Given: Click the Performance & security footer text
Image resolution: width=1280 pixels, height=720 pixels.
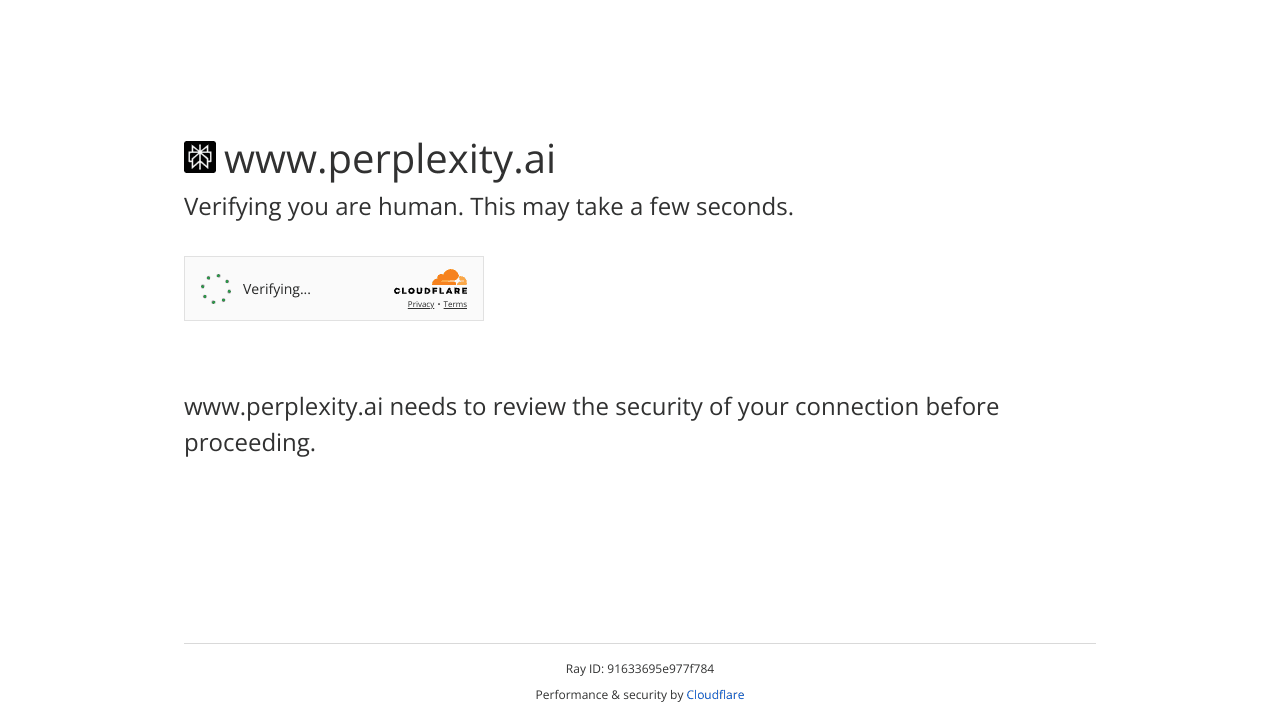Looking at the screenshot, I should pos(609,693).
